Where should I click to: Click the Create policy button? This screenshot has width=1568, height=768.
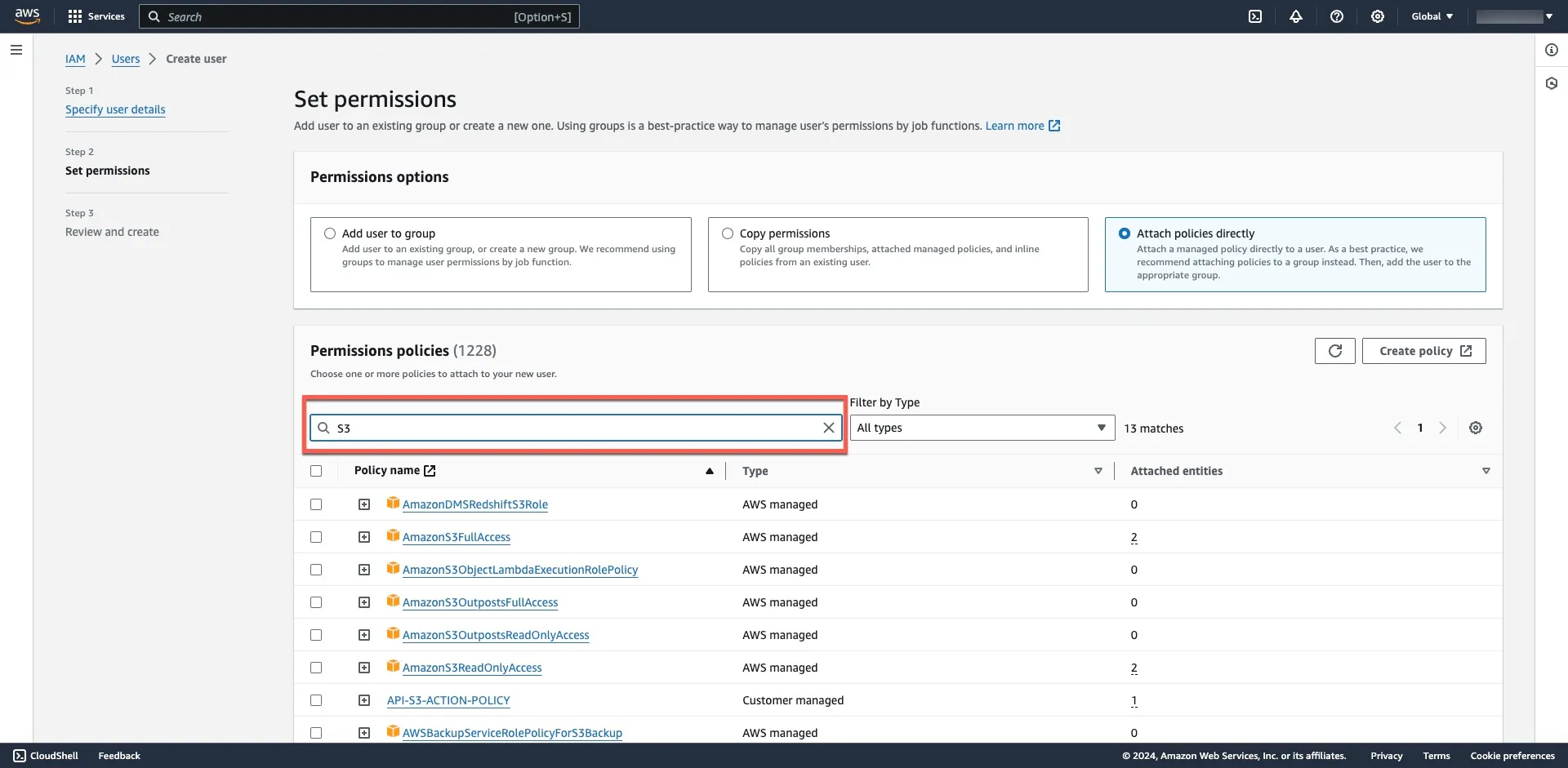tap(1423, 351)
